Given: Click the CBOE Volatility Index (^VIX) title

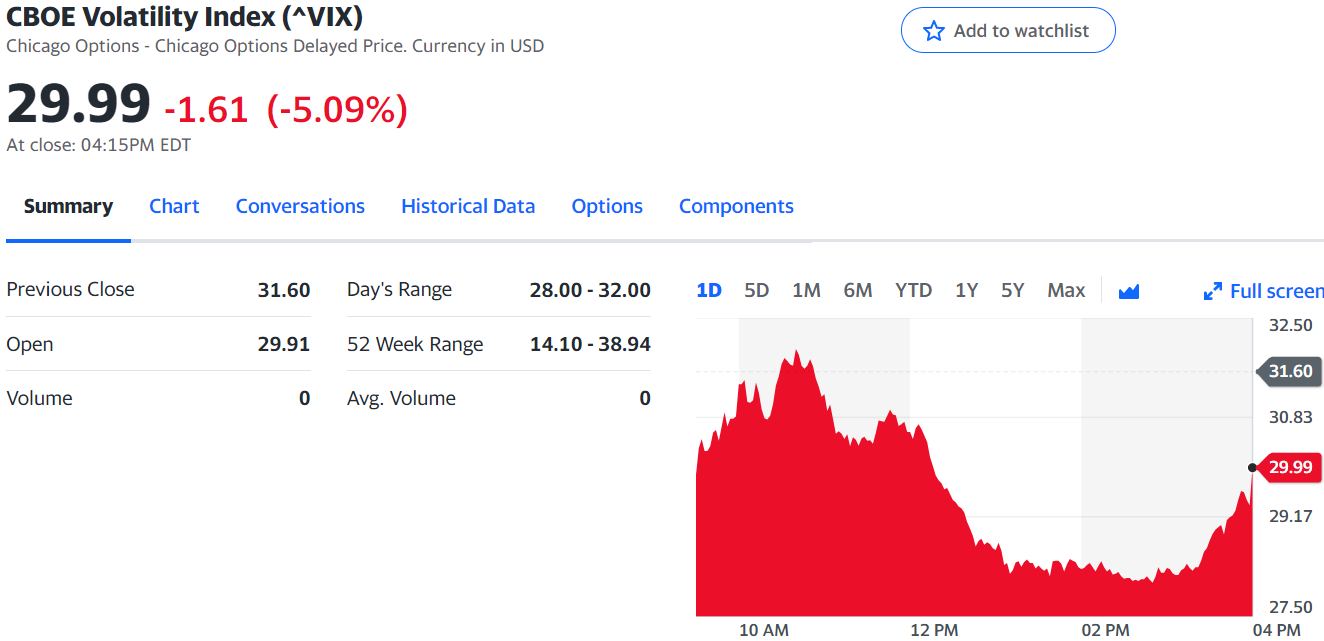Looking at the screenshot, I should click(x=185, y=16).
